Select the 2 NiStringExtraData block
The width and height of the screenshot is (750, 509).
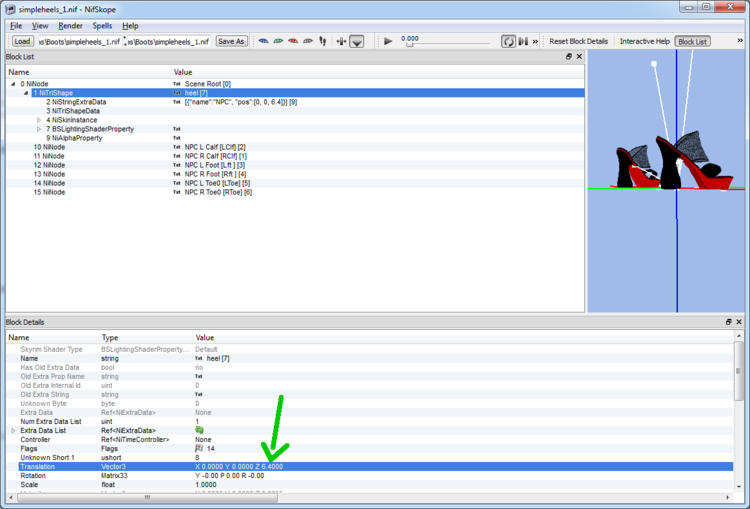coord(76,102)
